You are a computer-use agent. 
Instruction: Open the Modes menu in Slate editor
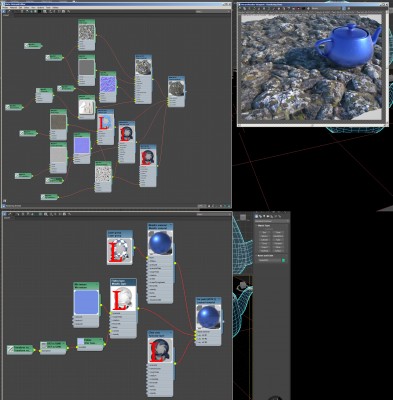[x=5, y=7]
